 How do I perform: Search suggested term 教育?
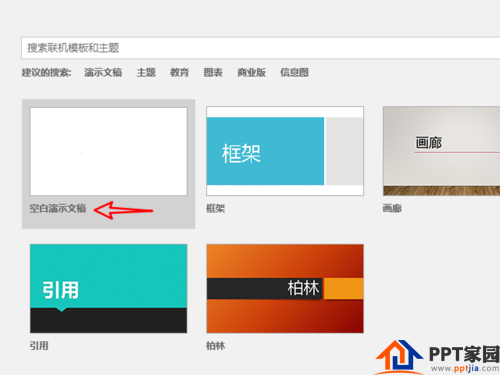[x=180, y=72]
